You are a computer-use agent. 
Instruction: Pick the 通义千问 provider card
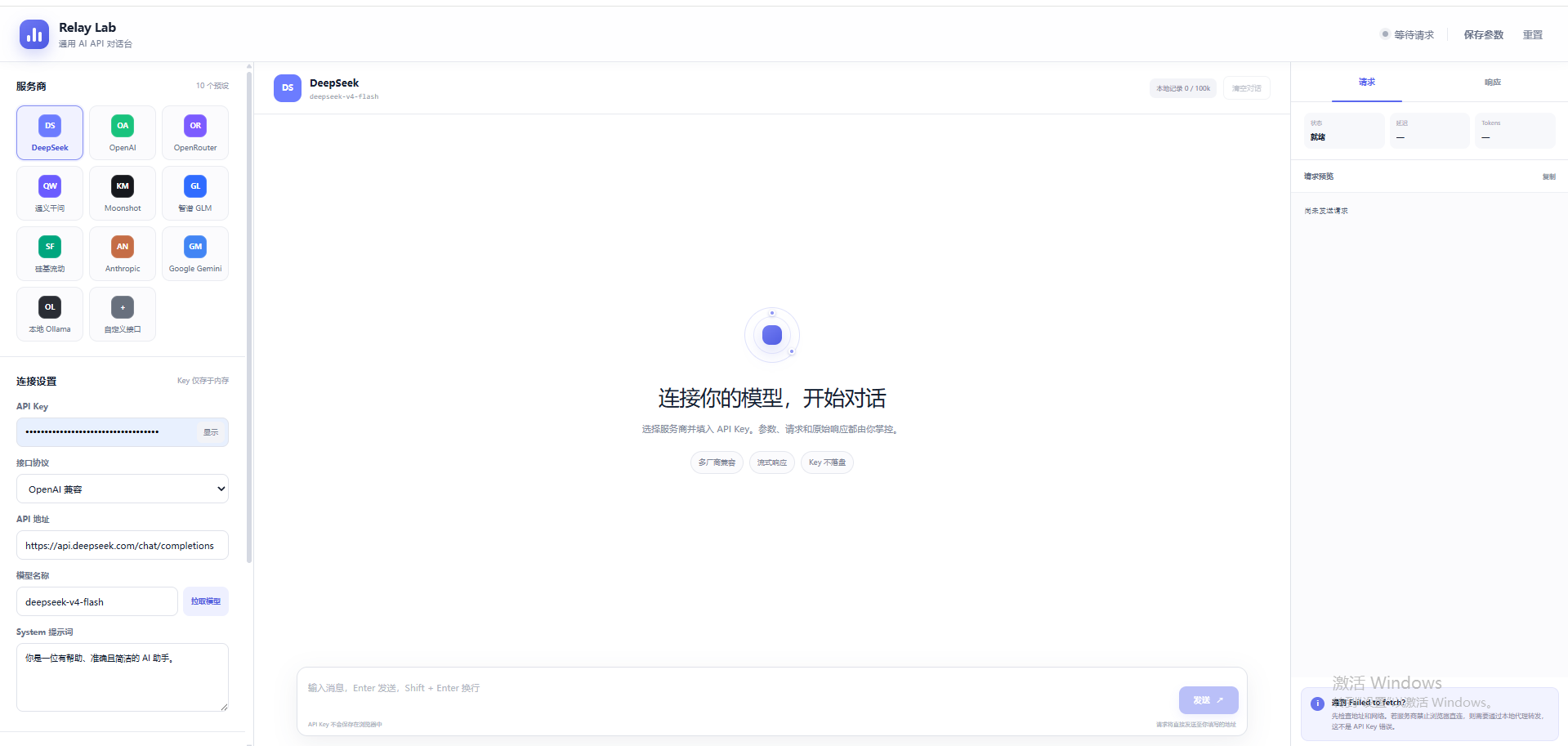[x=50, y=193]
